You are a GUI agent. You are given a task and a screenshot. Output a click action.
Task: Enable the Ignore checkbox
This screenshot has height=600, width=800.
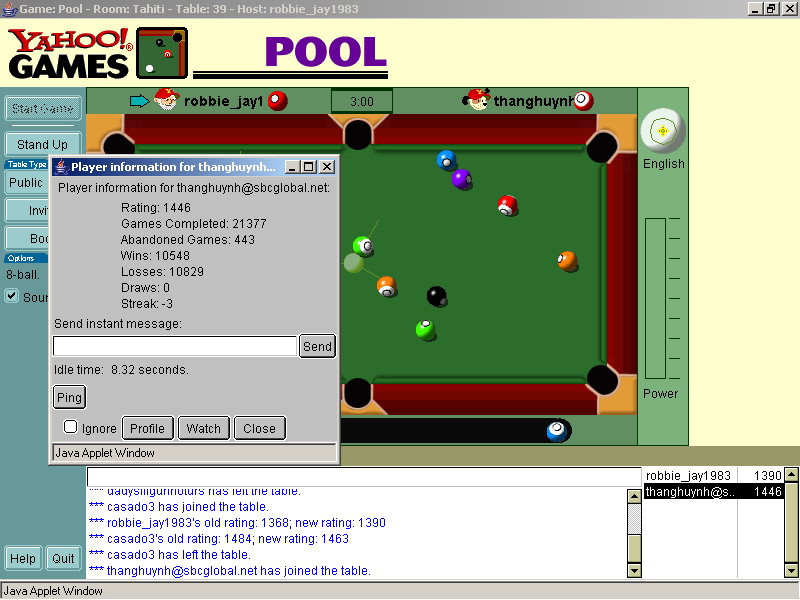tap(71, 427)
